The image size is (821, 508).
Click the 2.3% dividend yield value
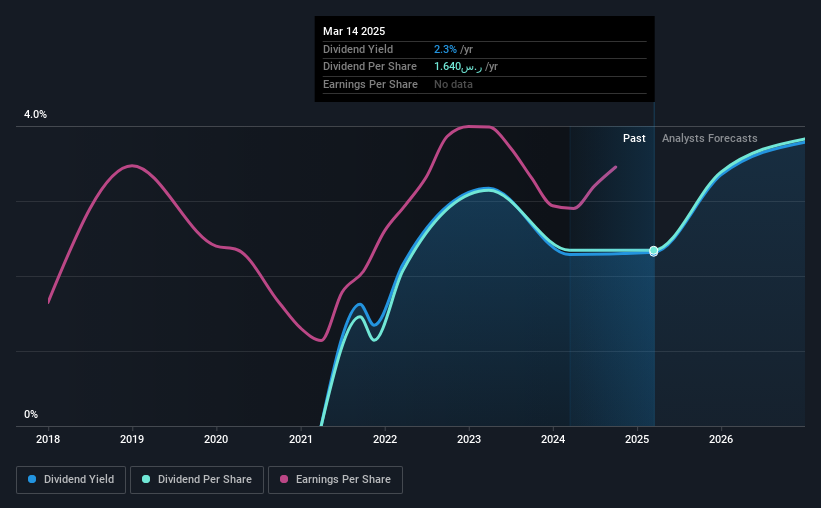pyautogui.click(x=446, y=49)
